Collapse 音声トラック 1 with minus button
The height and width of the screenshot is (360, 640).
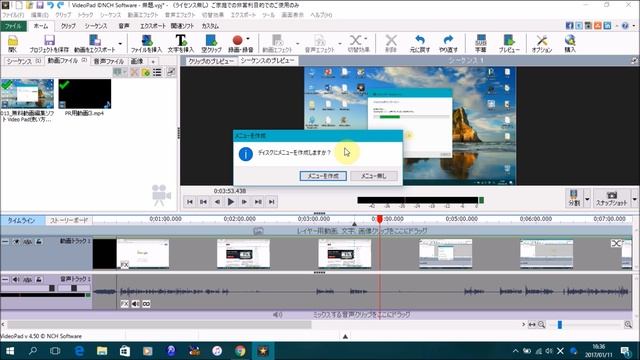coord(5,280)
